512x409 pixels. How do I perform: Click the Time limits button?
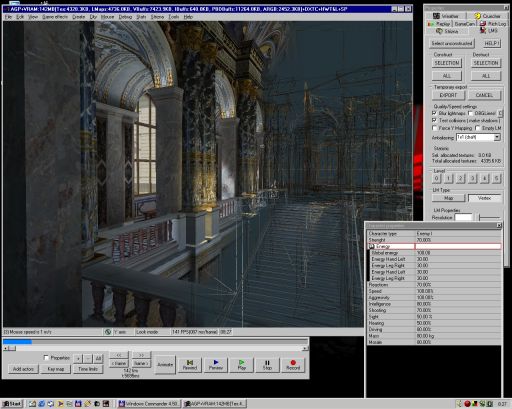pyautogui.click(x=88, y=369)
